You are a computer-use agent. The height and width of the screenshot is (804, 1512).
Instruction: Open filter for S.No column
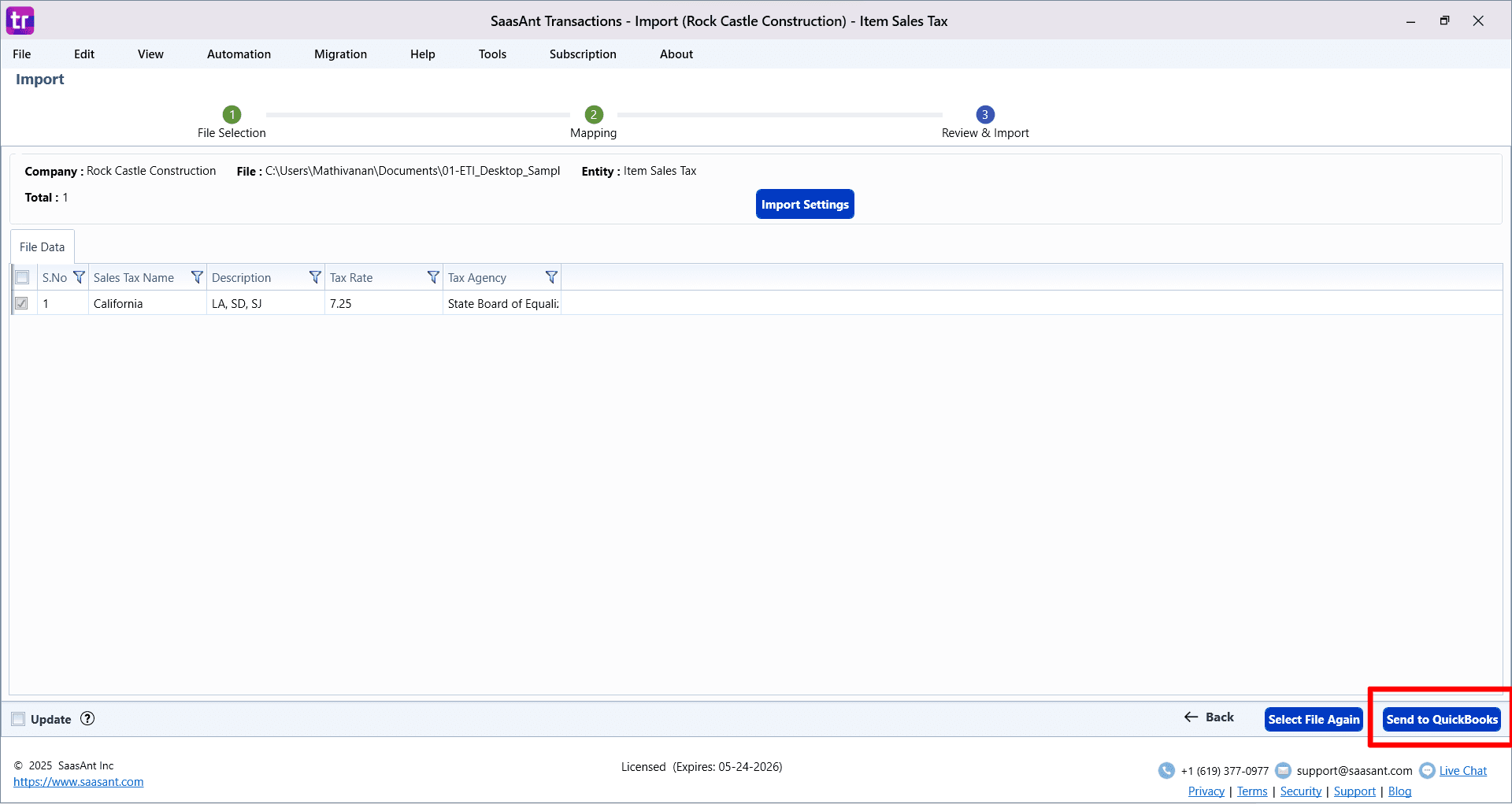79,277
